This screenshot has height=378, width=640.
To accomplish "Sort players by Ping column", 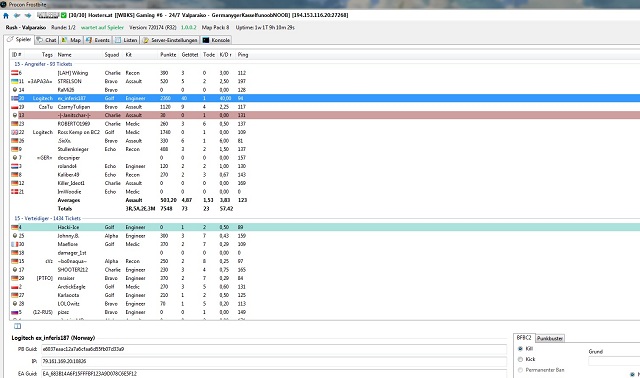I will coord(243,55).
